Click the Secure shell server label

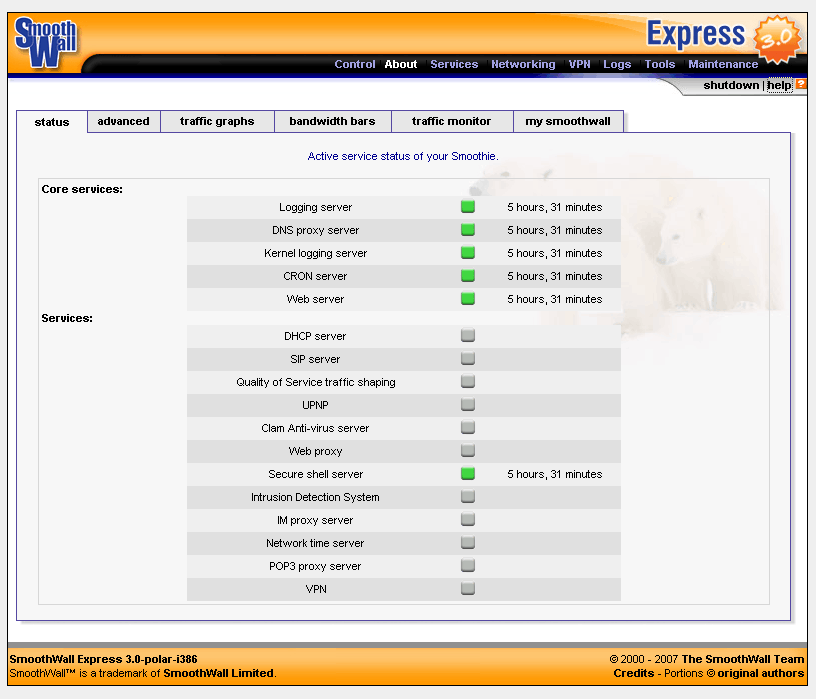point(315,474)
